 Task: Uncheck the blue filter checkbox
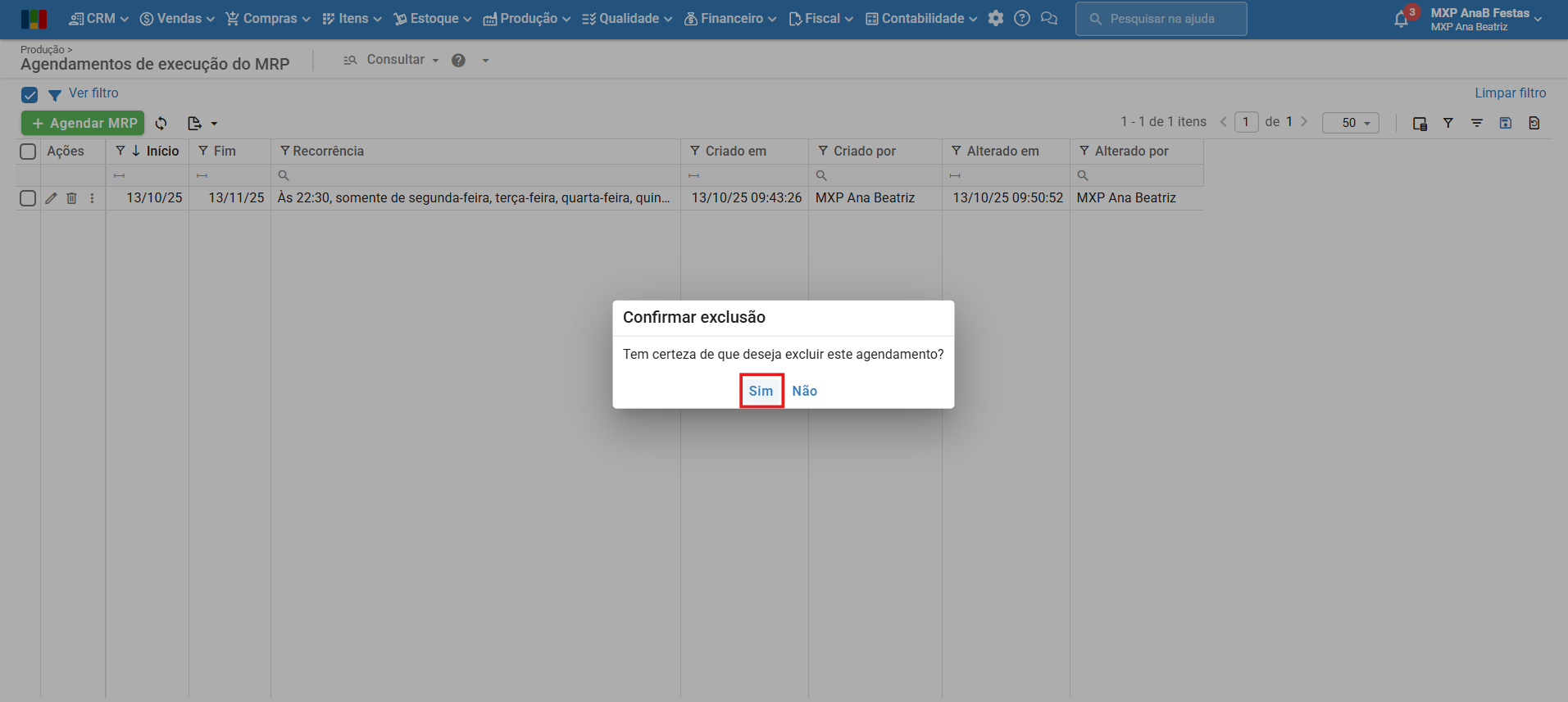(x=30, y=95)
